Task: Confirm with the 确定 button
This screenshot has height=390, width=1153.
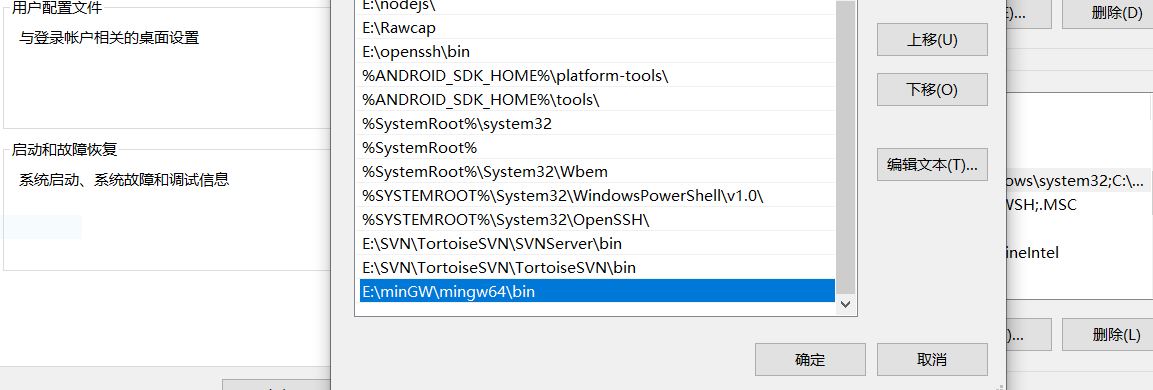Action: point(810,360)
